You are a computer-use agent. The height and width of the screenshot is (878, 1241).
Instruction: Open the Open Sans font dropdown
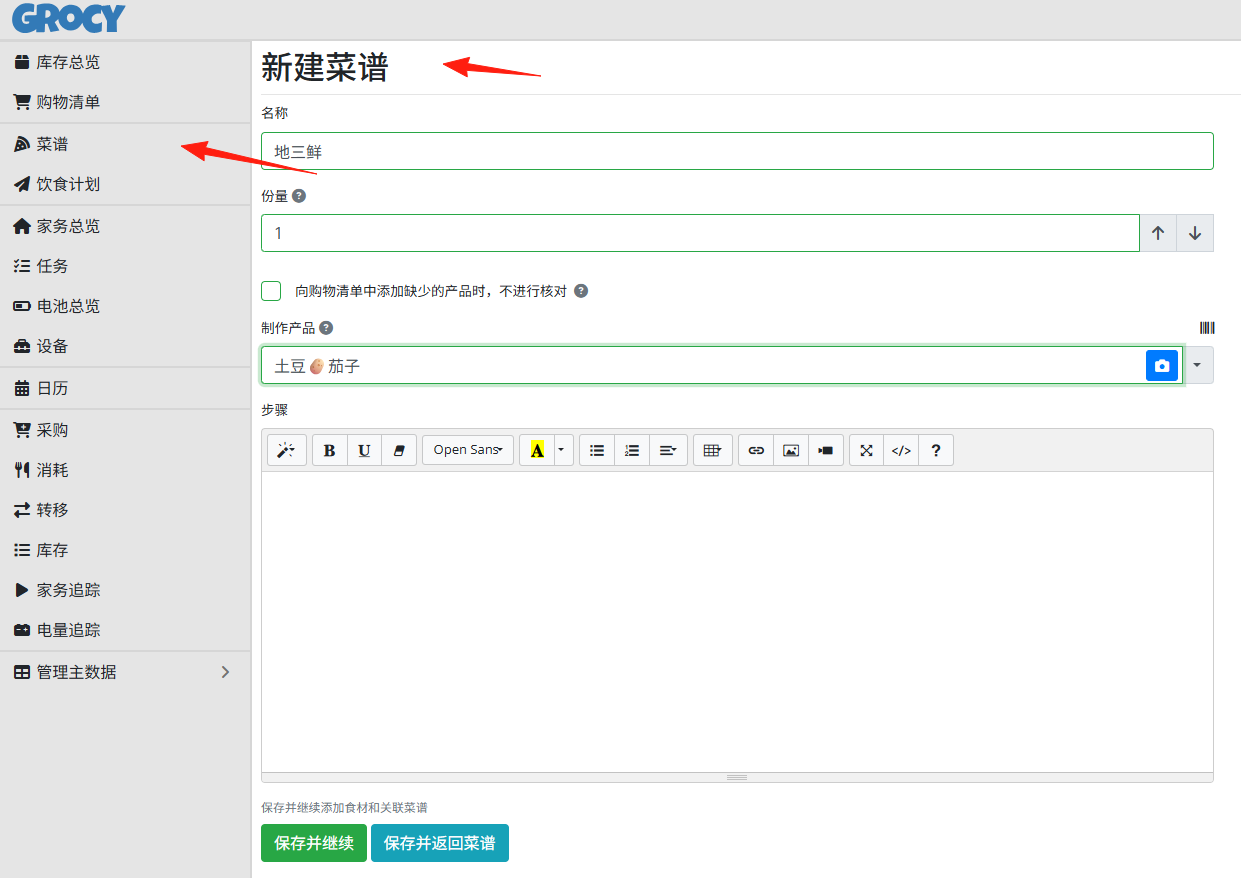468,450
